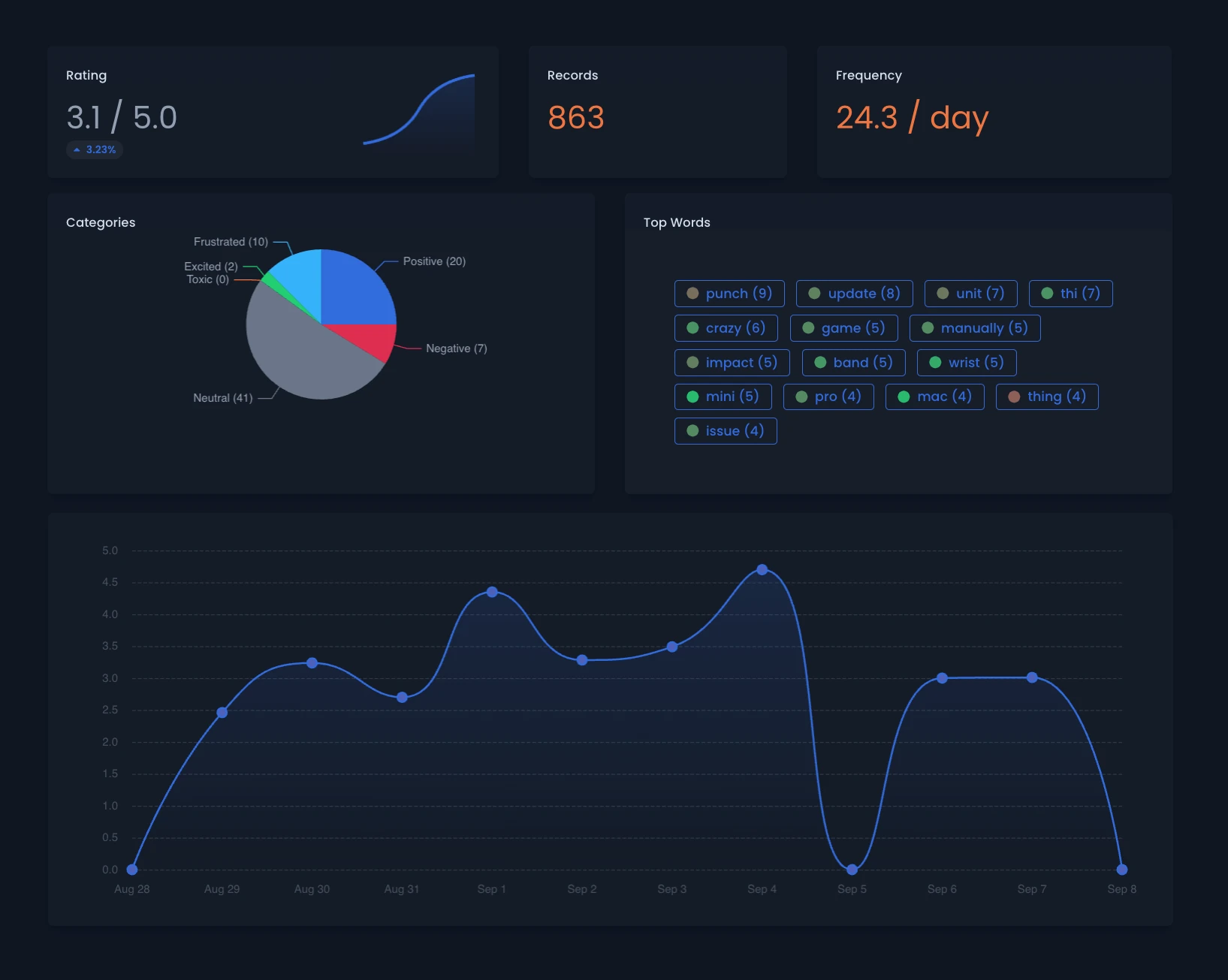
Task: Click the up-arrow 3.23% rating change badge
Action: coord(95,149)
